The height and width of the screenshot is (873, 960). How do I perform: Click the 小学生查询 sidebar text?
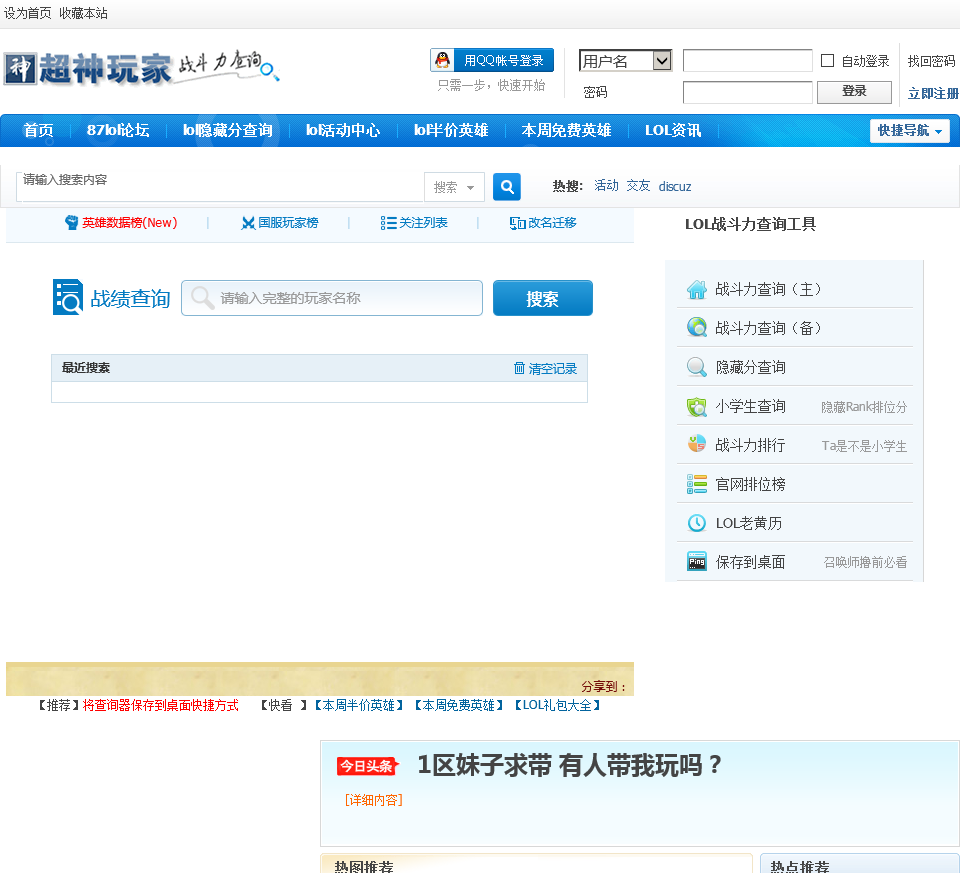click(x=751, y=407)
